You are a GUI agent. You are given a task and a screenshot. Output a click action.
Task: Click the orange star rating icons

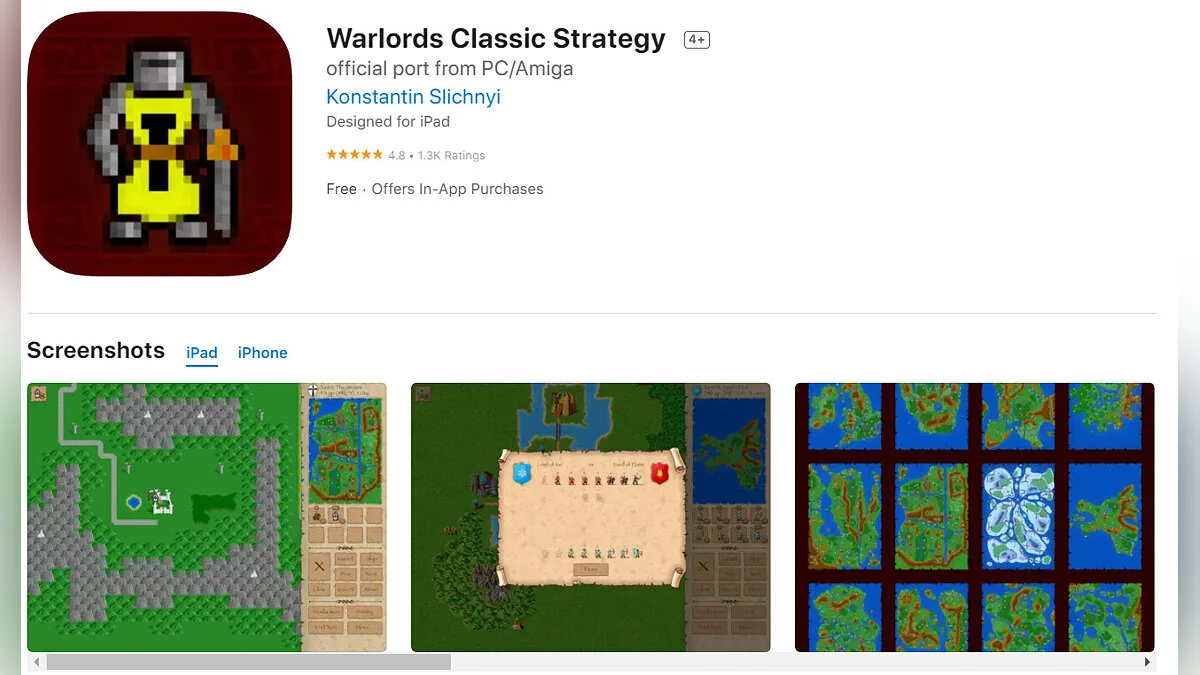(x=354, y=155)
